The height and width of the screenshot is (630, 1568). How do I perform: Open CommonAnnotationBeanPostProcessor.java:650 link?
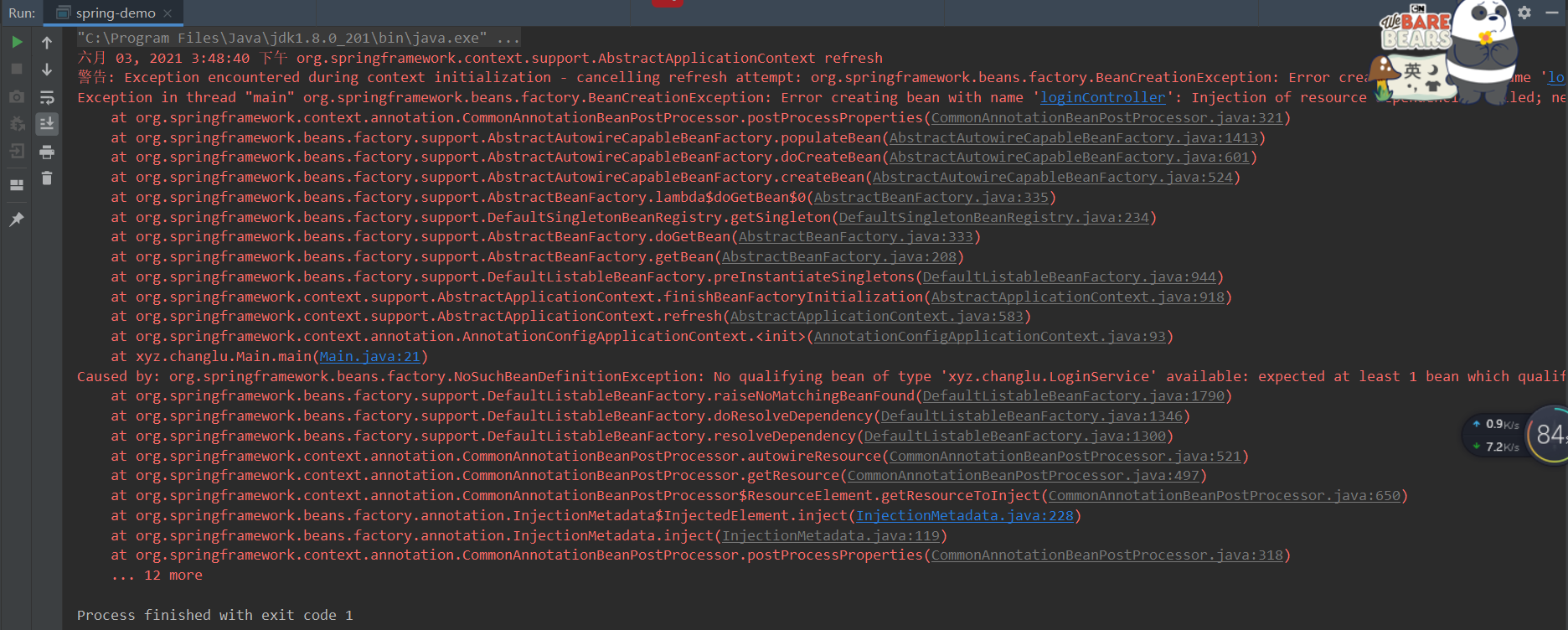point(1224,495)
